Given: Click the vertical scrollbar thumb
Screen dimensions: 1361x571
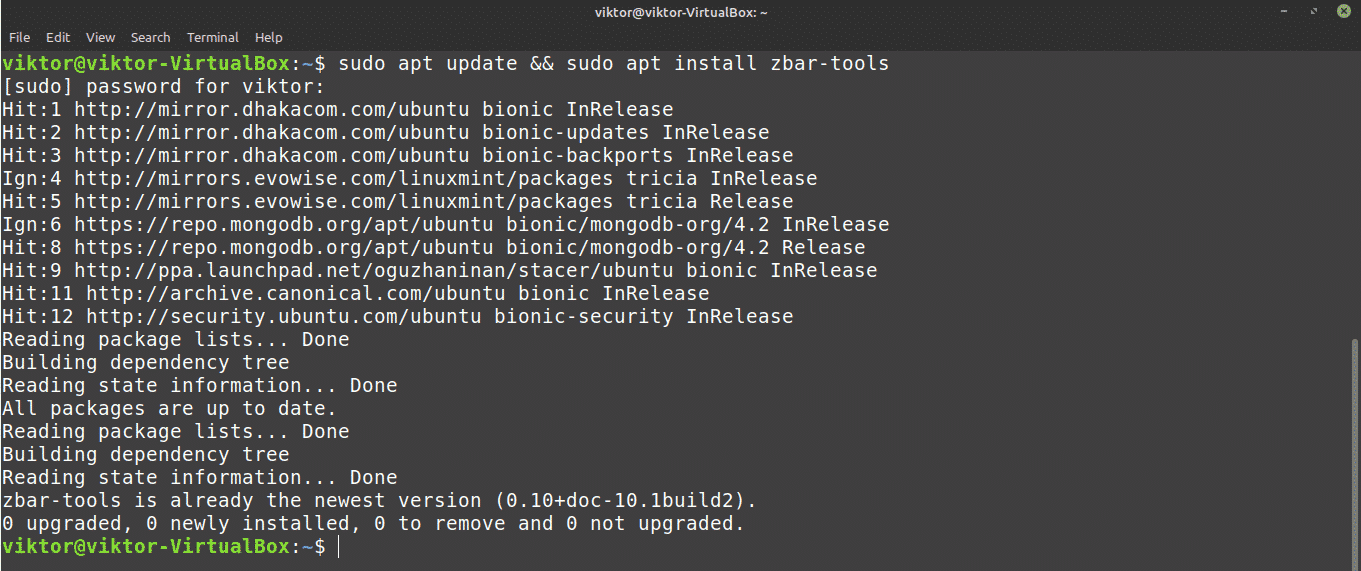Looking at the screenshot, I should (1355, 450).
